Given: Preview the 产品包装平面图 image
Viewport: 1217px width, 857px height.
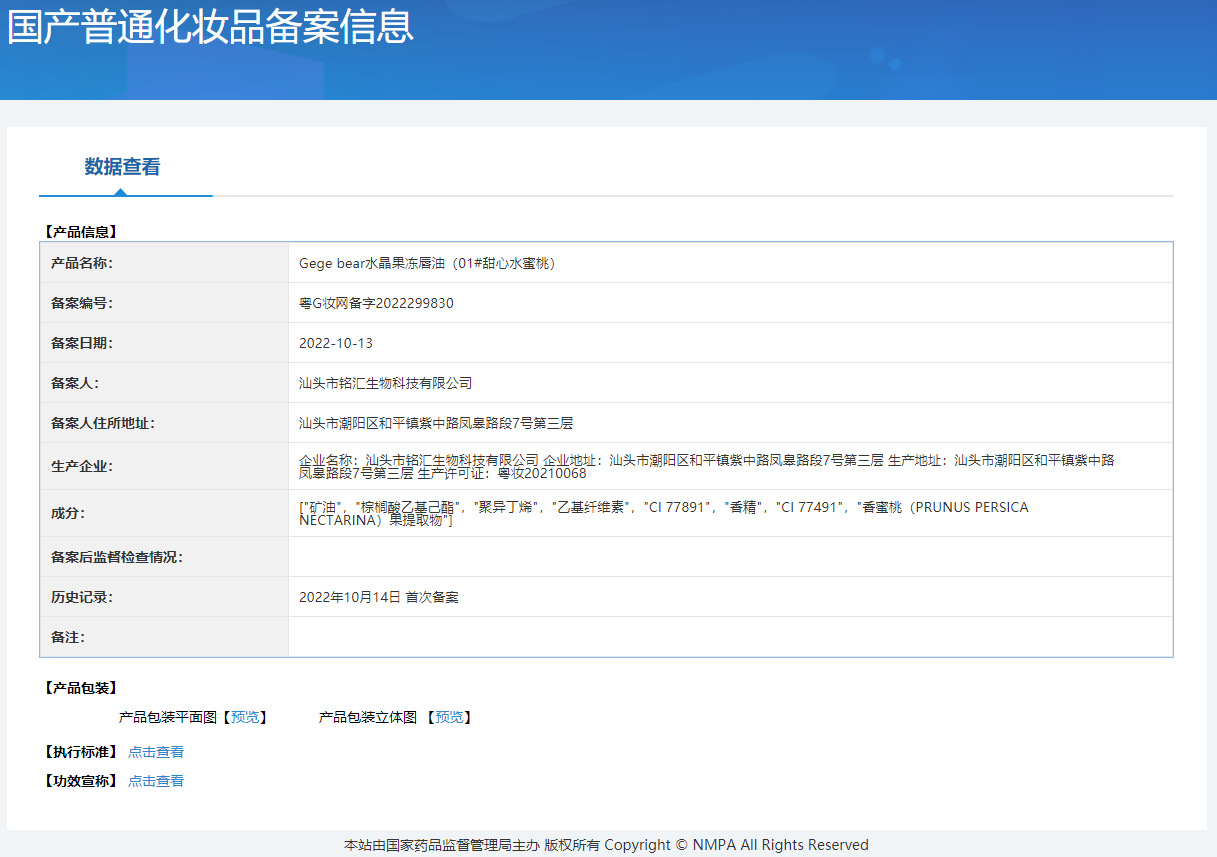Looking at the screenshot, I should 245,717.
